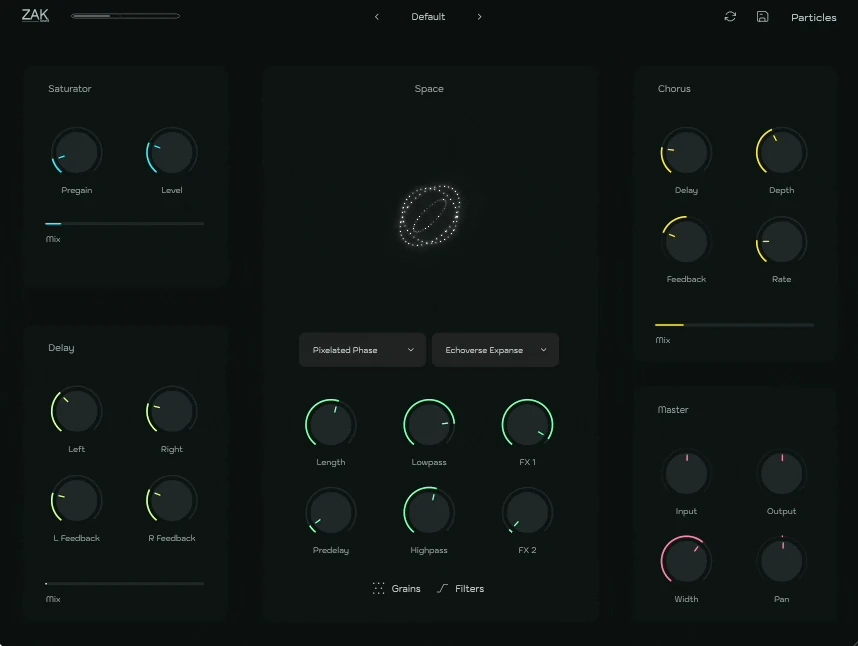The height and width of the screenshot is (646, 858).
Task: Click the Width knob in Master section
Action: pos(686,560)
